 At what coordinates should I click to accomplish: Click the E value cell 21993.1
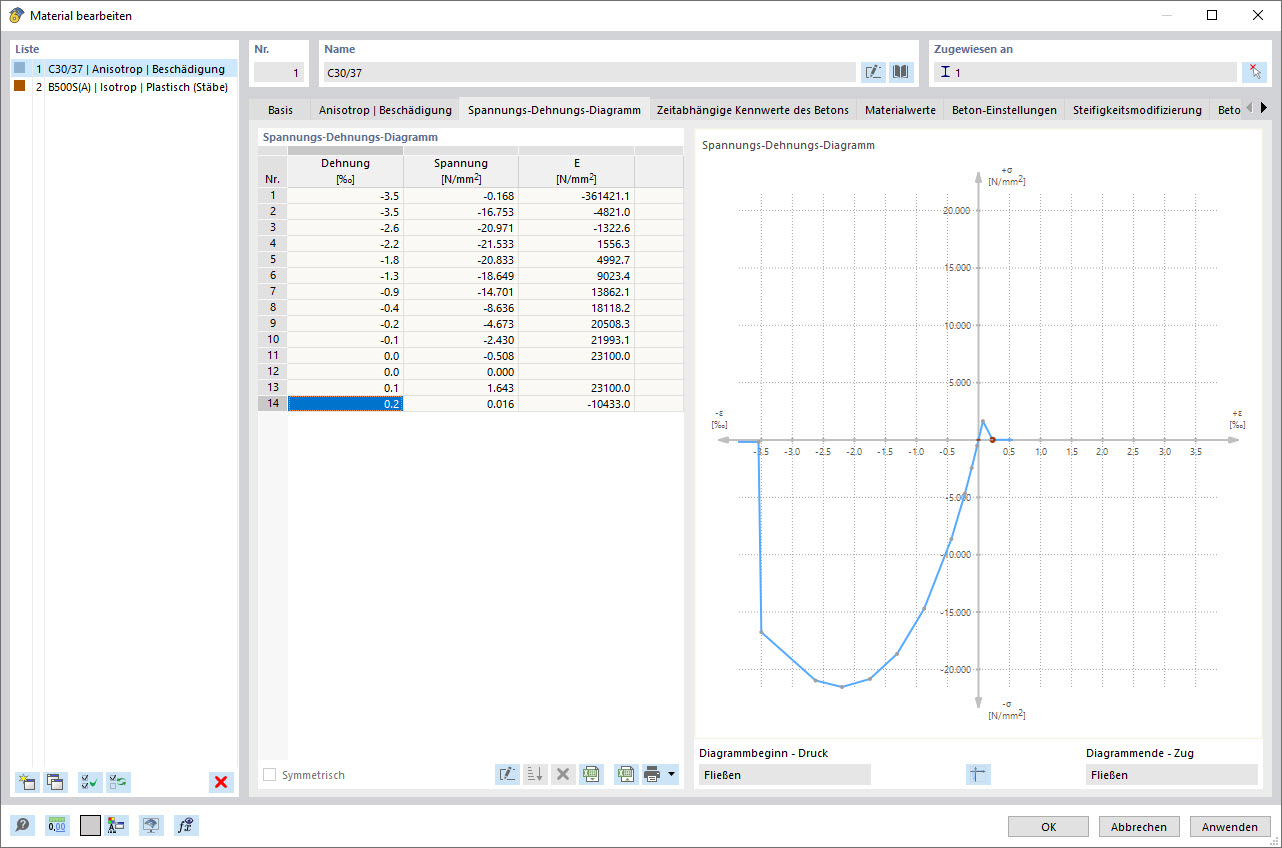(576, 339)
